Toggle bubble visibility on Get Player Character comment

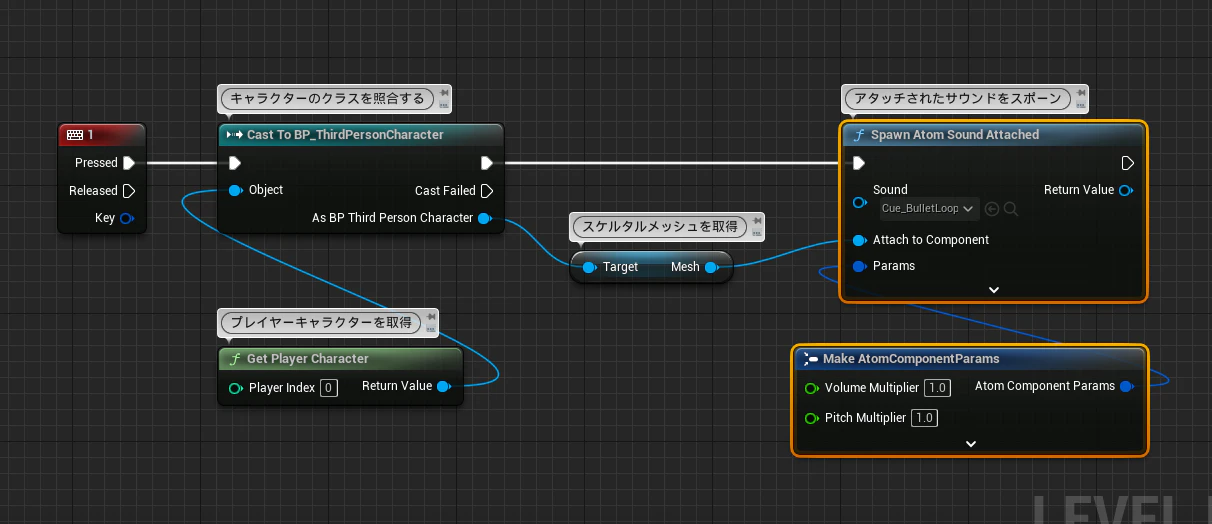(x=431, y=327)
